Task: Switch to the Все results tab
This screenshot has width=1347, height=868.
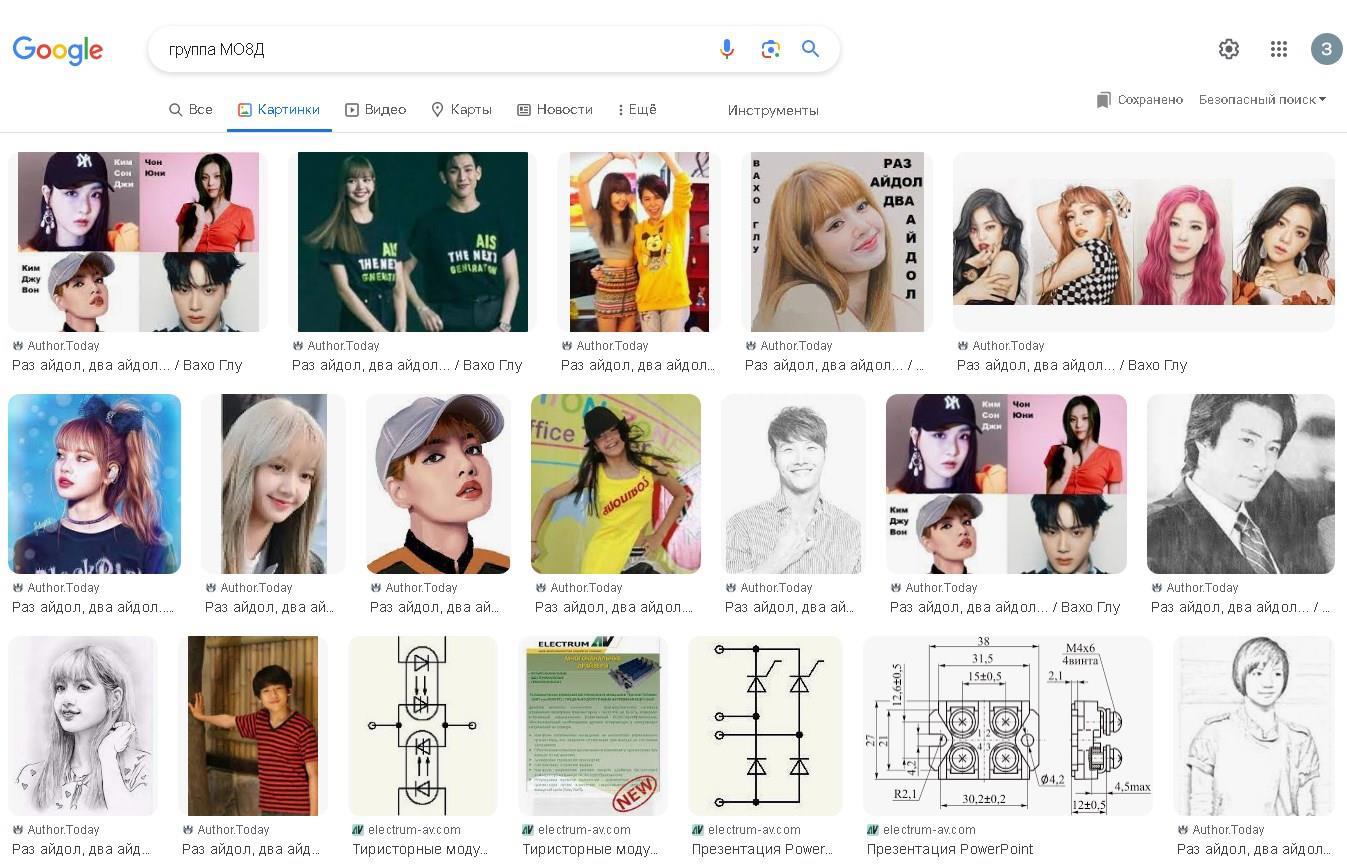Action: (191, 110)
